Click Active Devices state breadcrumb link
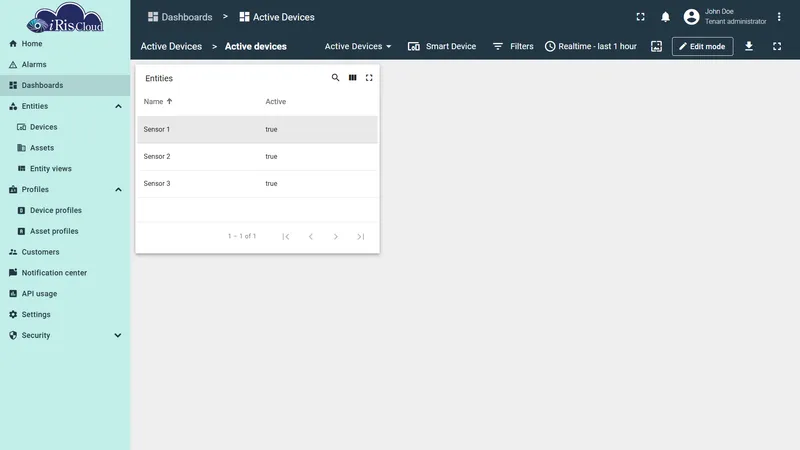 [x=171, y=46]
